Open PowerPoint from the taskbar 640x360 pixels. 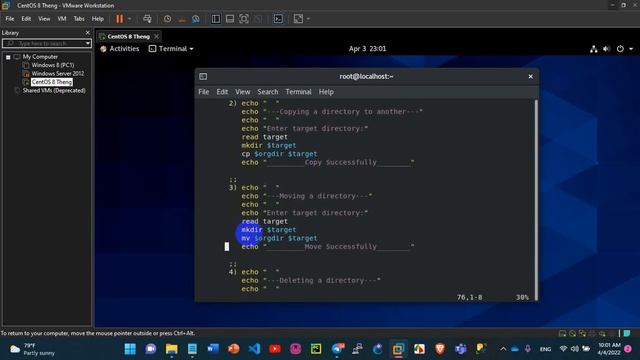pos(233,349)
